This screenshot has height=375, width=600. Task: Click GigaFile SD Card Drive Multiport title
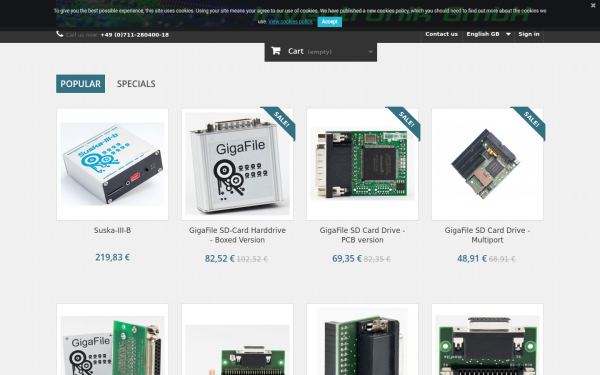487,235
